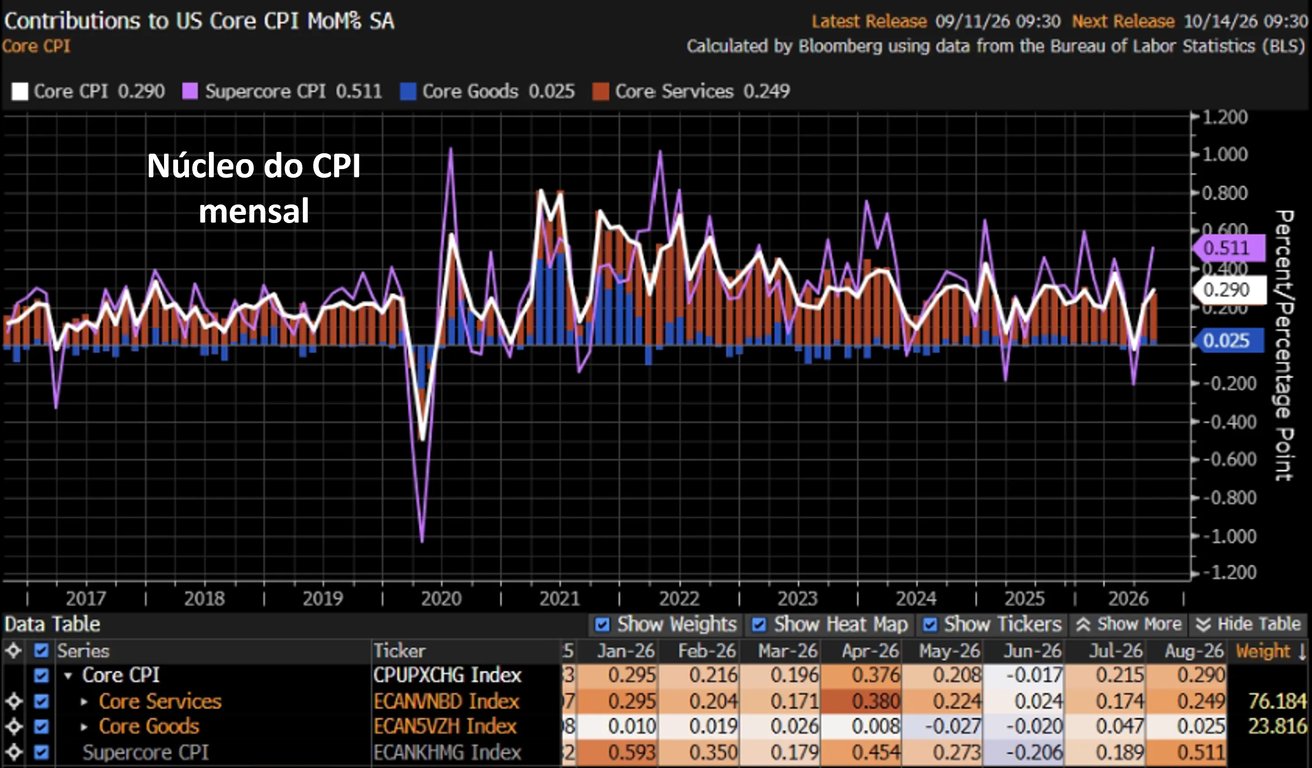
Task: Click the move handle icon for Supercore CPI row
Action: point(12,753)
